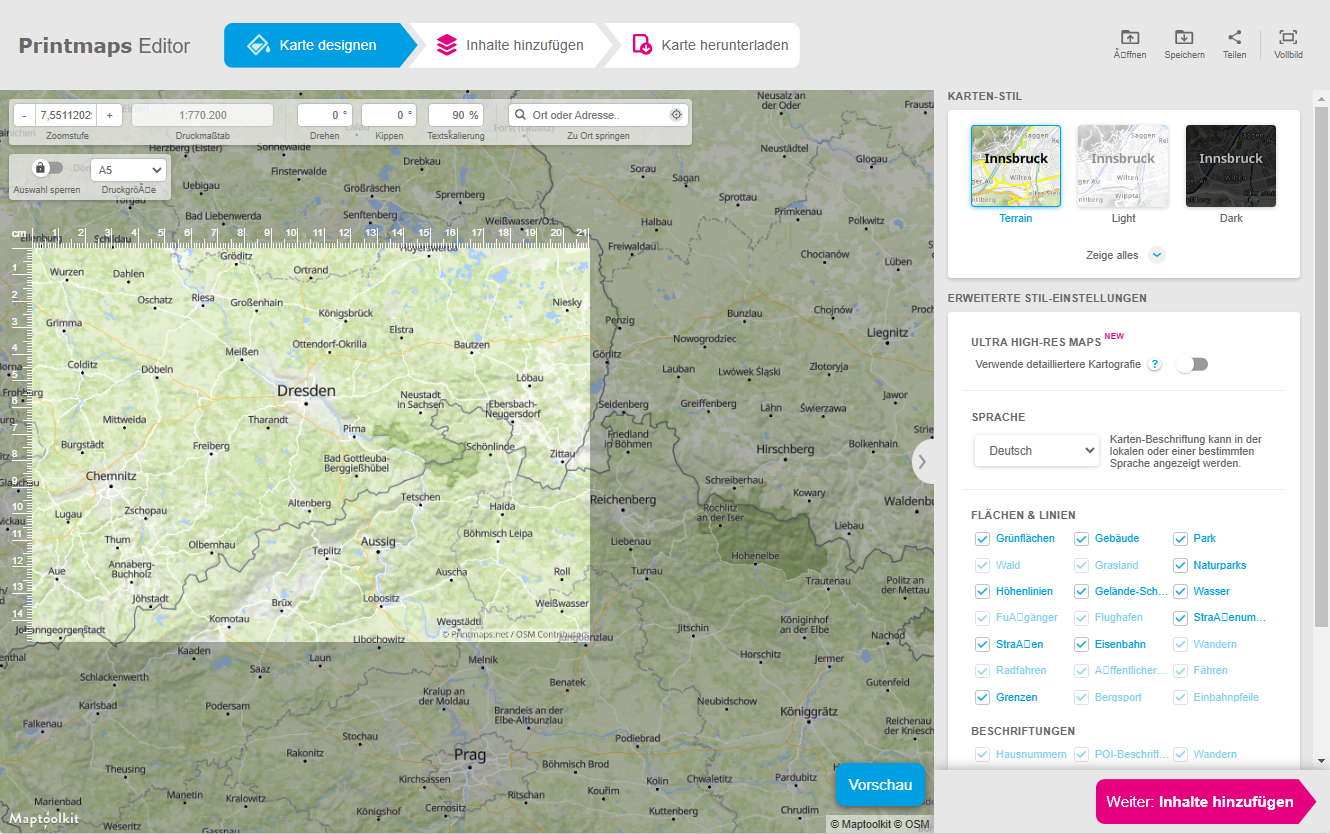
Task: Click the Karte designen paint bucket icon
Action: pos(258,45)
